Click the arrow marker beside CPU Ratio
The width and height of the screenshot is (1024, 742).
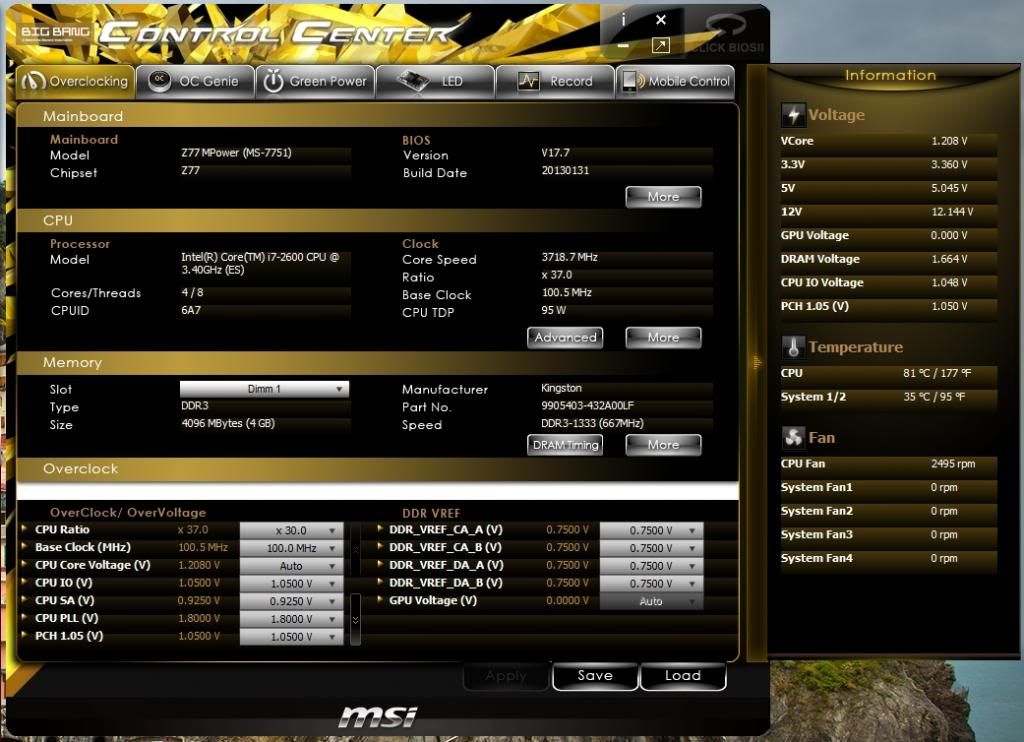(25, 528)
